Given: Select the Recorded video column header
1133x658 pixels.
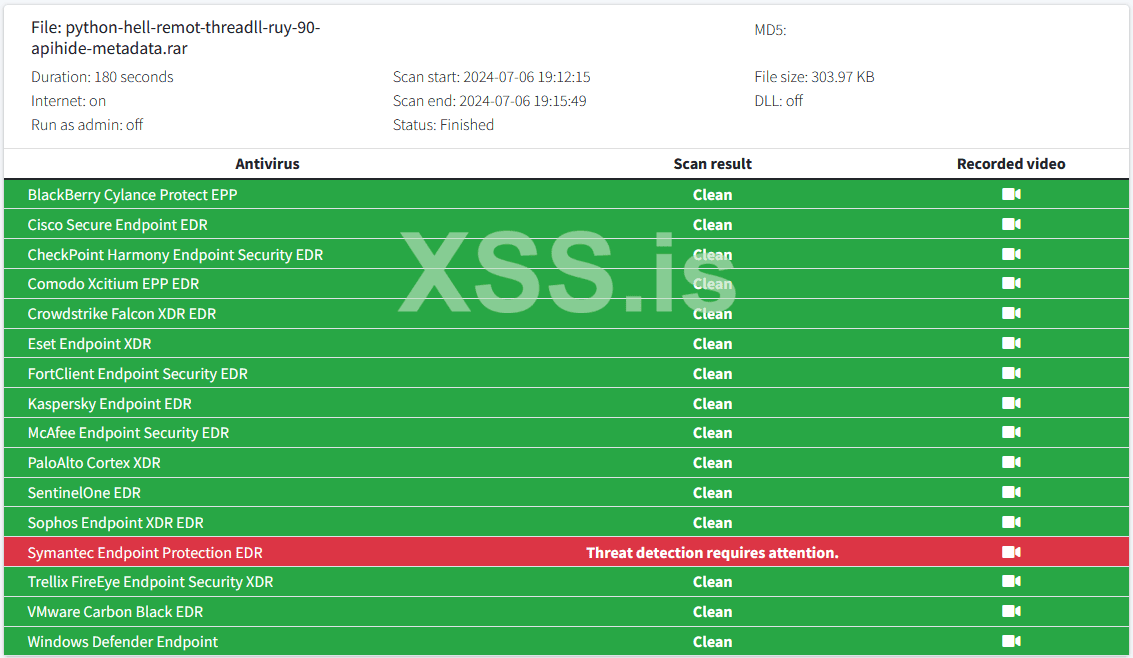Looking at the screenshot, I should point(1011,164).
